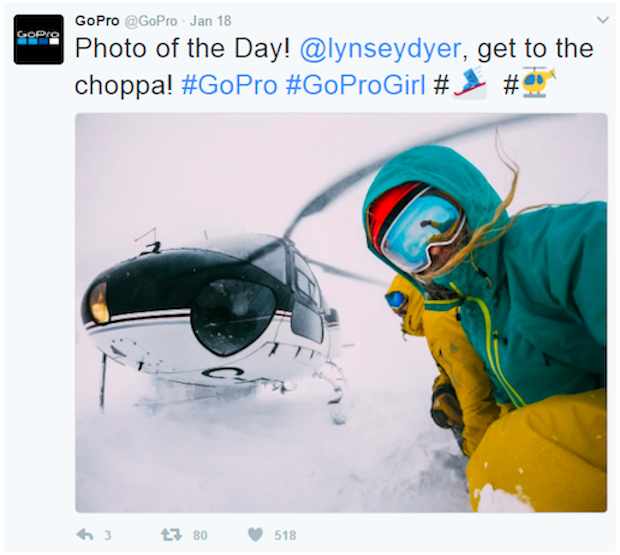
Task: Retweet using the retweet arrows icon
Action: point(171,535)
